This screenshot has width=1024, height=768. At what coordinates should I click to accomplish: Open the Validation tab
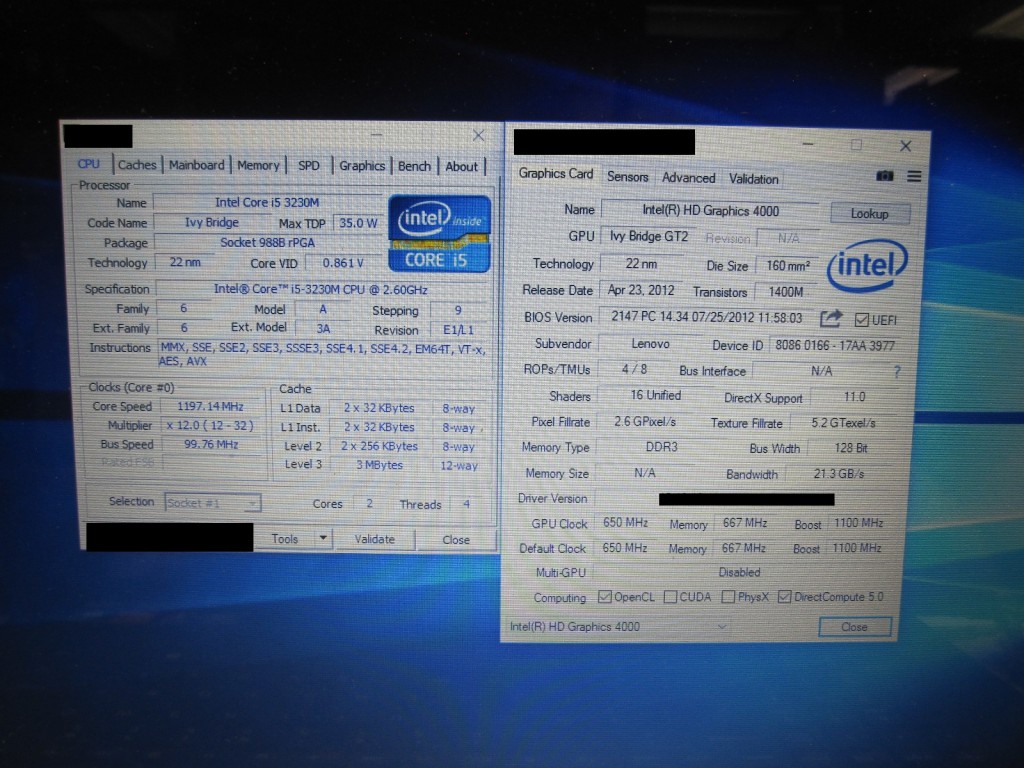point(754,179)
